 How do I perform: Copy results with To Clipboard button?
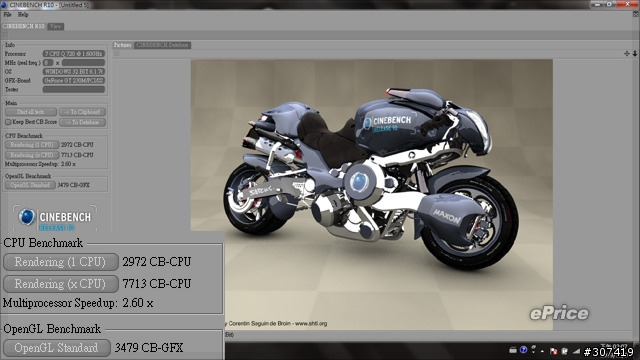coord(82,112)
